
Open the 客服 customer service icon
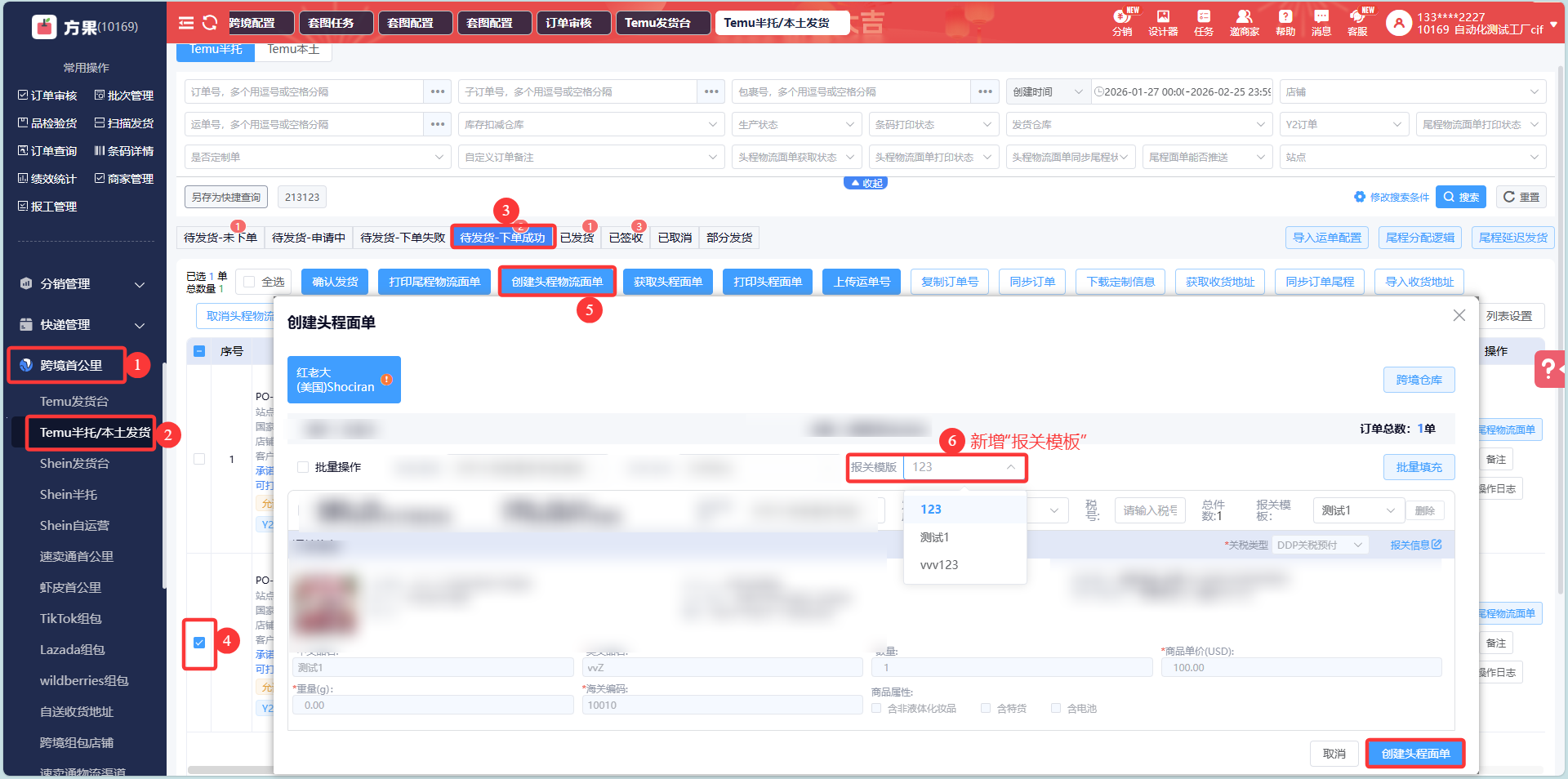1358,22
